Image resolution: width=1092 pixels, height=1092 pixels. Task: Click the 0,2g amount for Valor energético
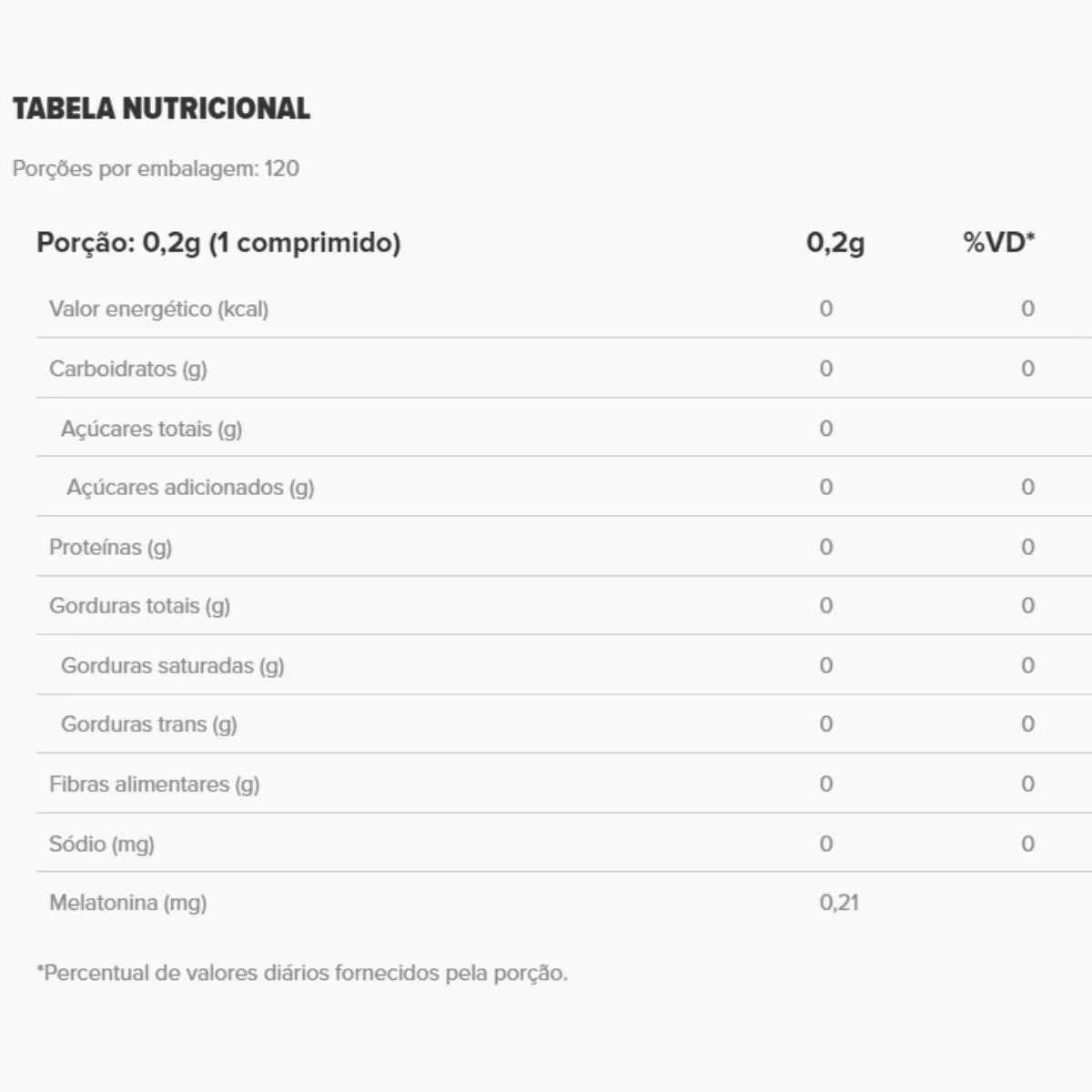pyautogui.click(x=825, y=309)
